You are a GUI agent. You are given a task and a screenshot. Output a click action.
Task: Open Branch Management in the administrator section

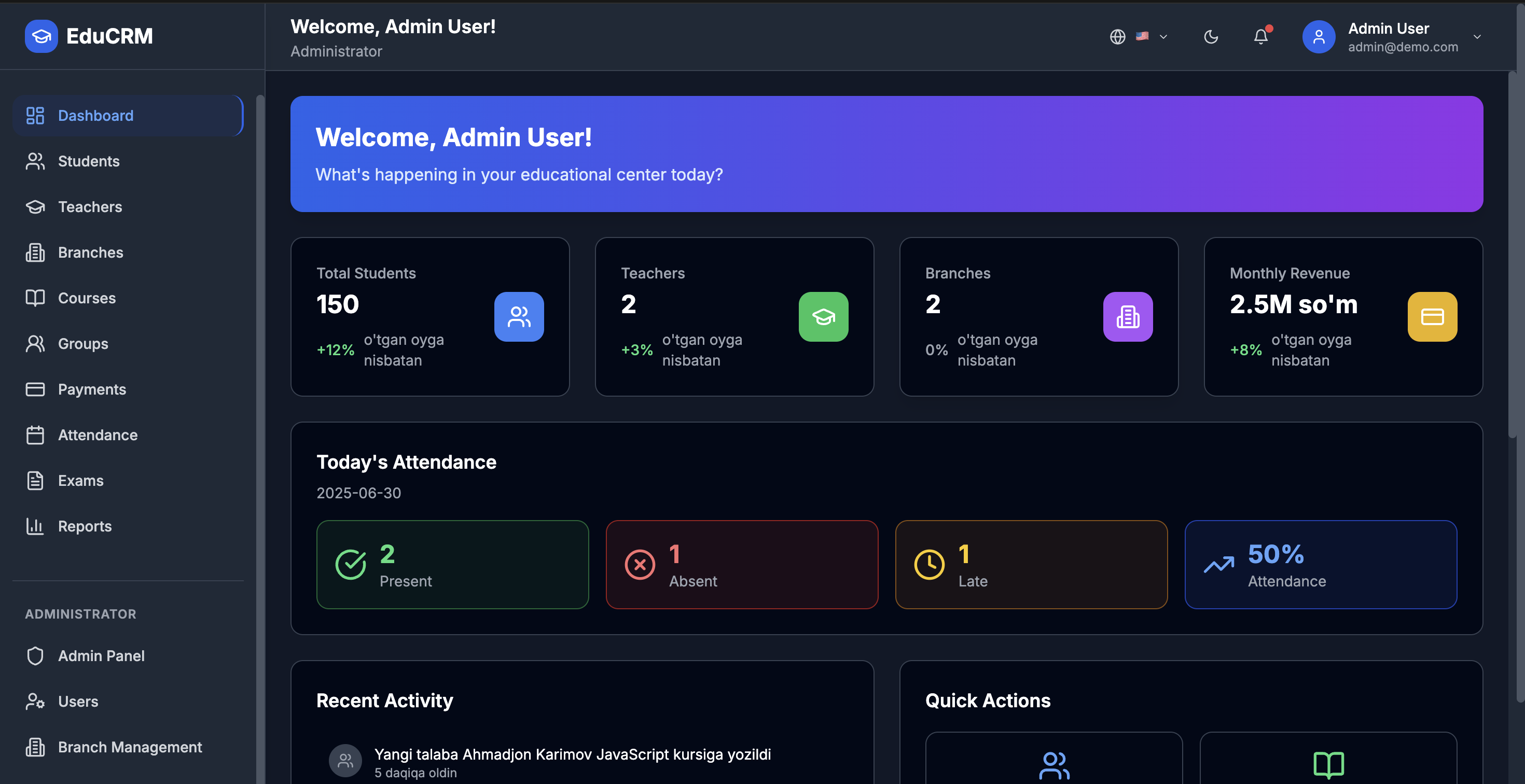click(x=130, y=747)
